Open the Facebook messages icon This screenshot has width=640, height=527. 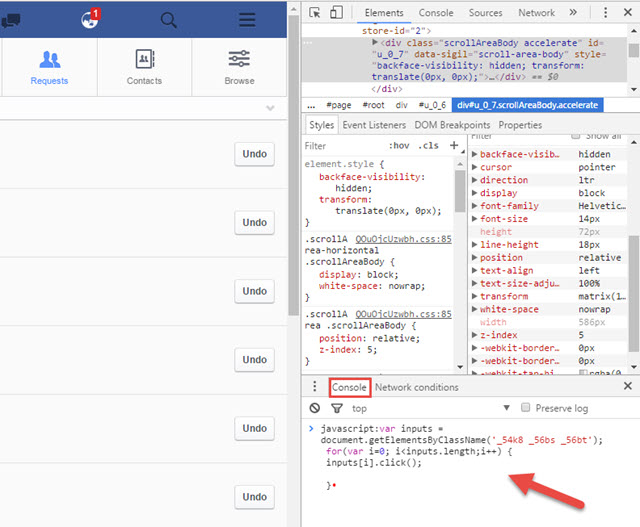[x=11, y=20]
